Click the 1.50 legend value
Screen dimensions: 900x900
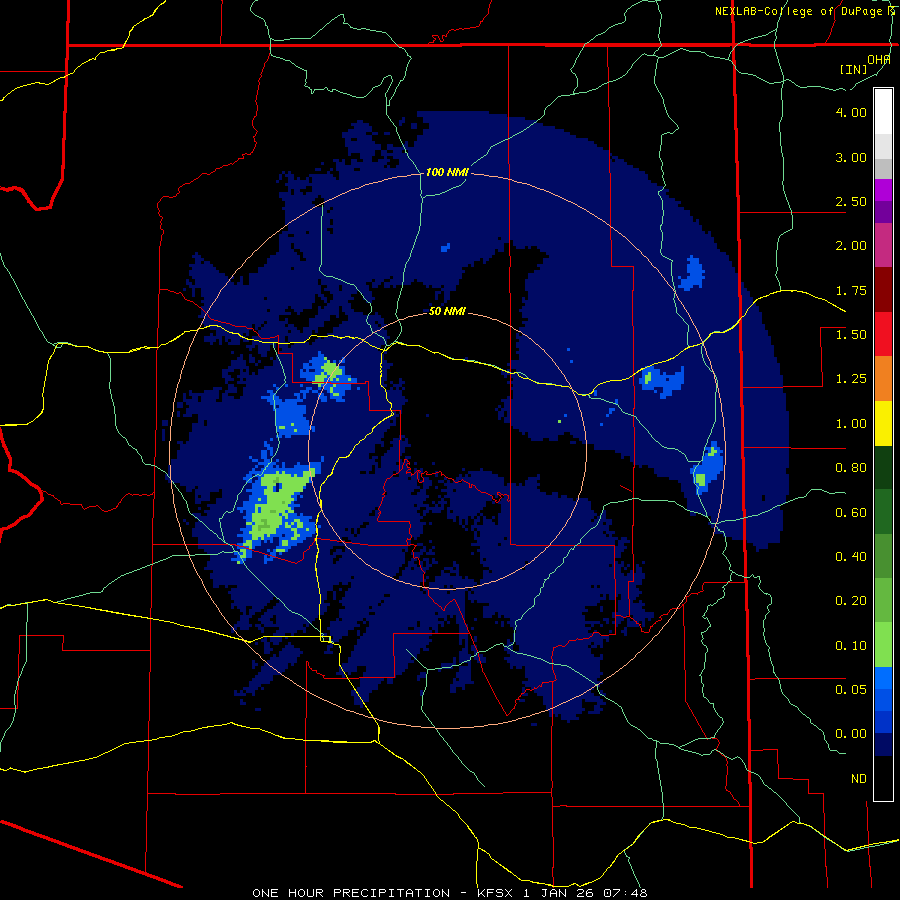click(x=851, y=335)
